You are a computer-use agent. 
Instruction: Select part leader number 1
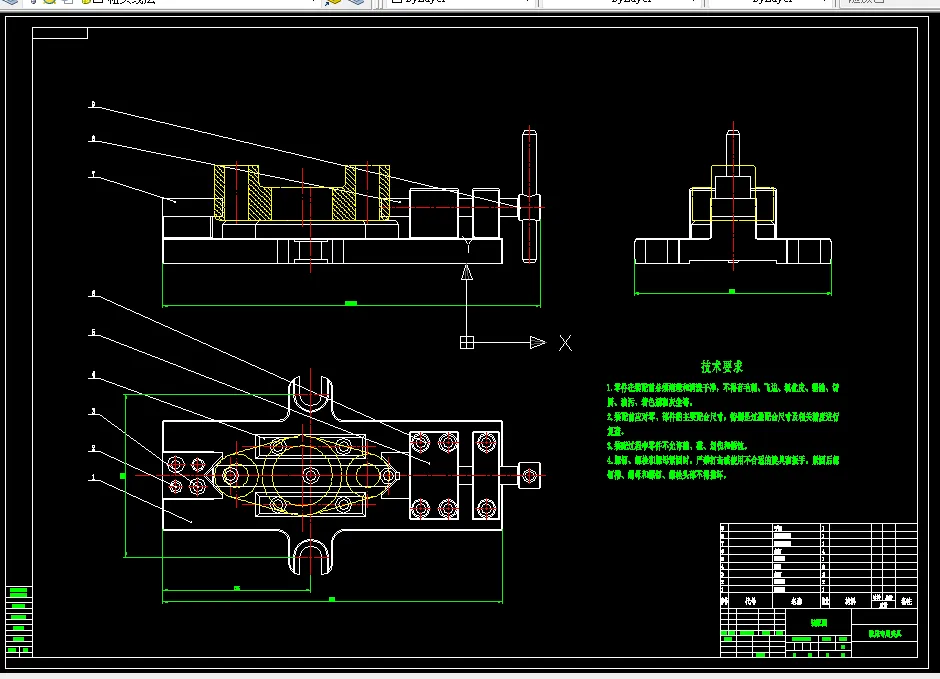click(93, 478)
